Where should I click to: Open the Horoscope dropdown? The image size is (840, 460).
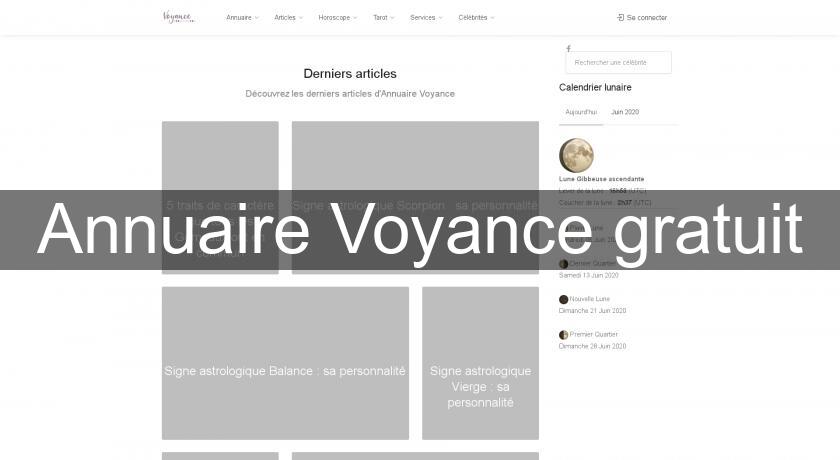pyautogui.click(x=338, y=18)
